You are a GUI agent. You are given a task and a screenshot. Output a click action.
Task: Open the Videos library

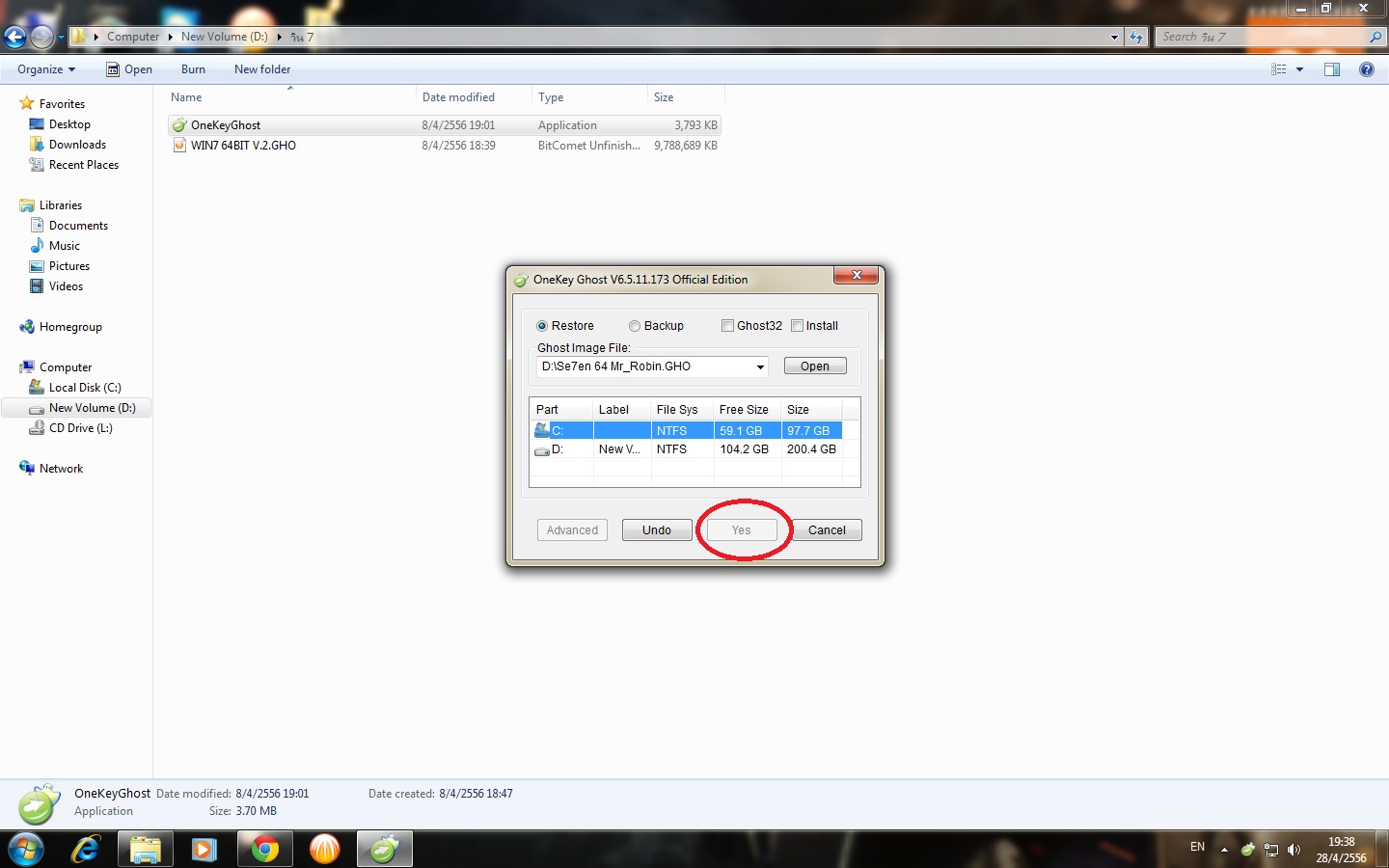(x=66, y=286)
